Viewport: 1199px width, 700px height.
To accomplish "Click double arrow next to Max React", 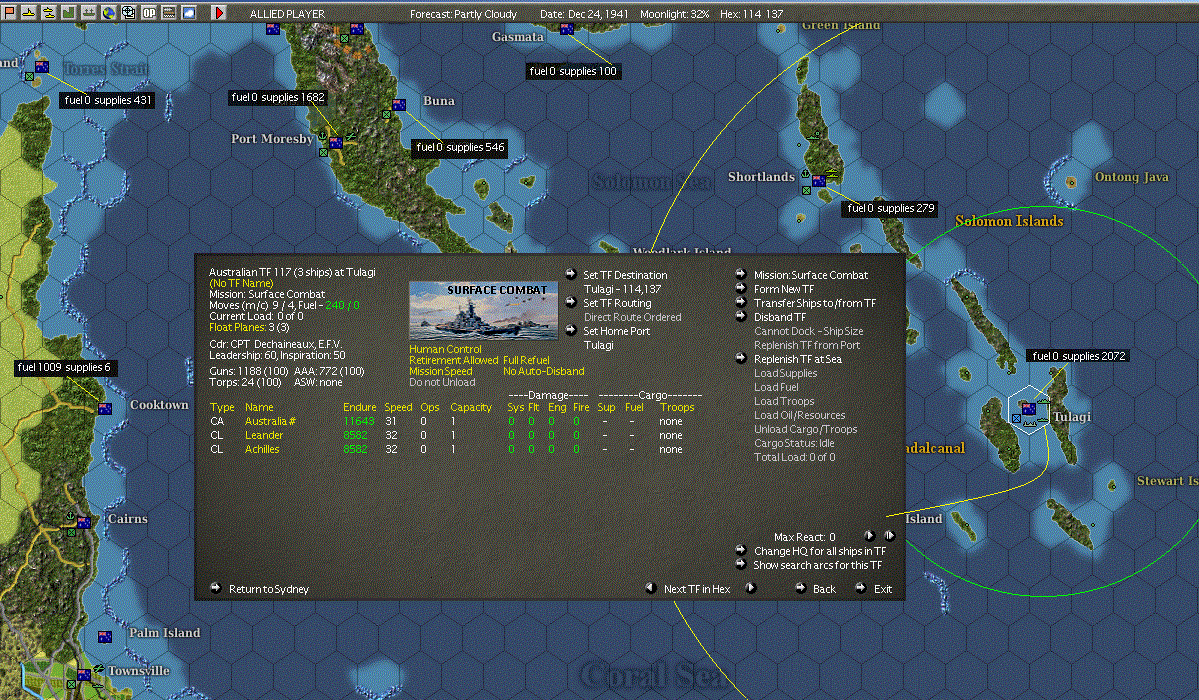I will coord(889,536).
